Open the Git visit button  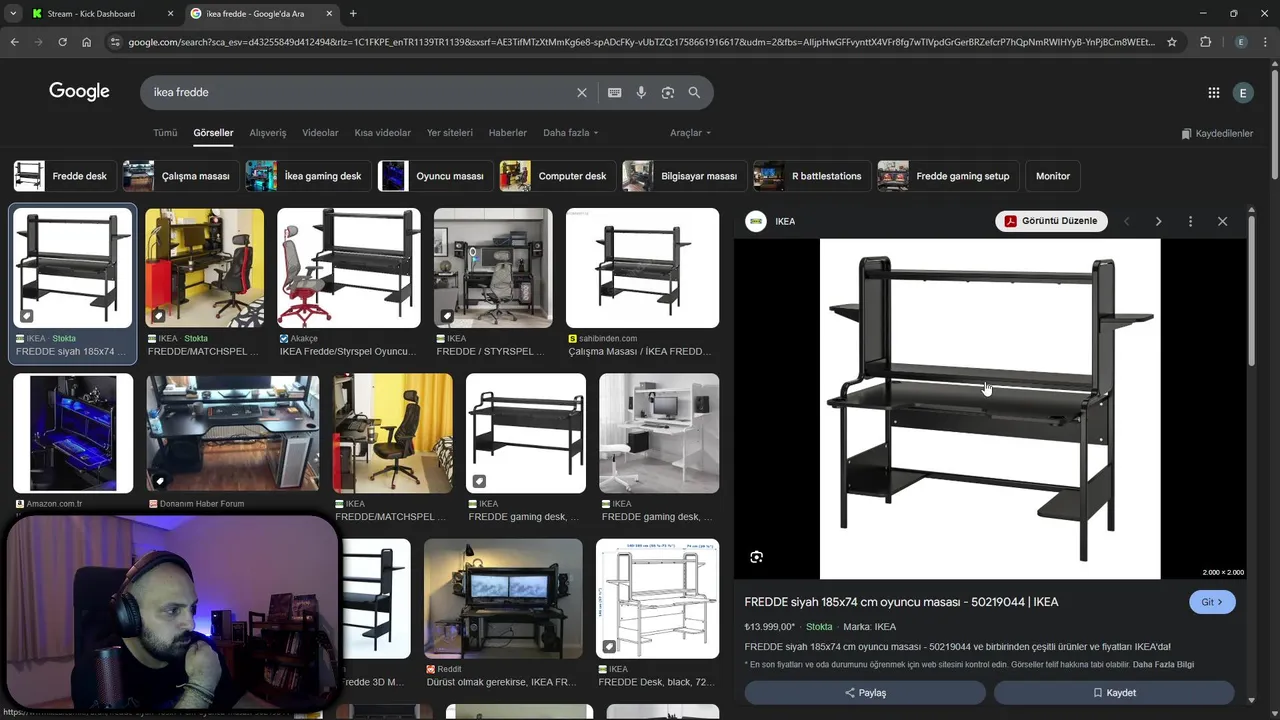pos(1212,602)
